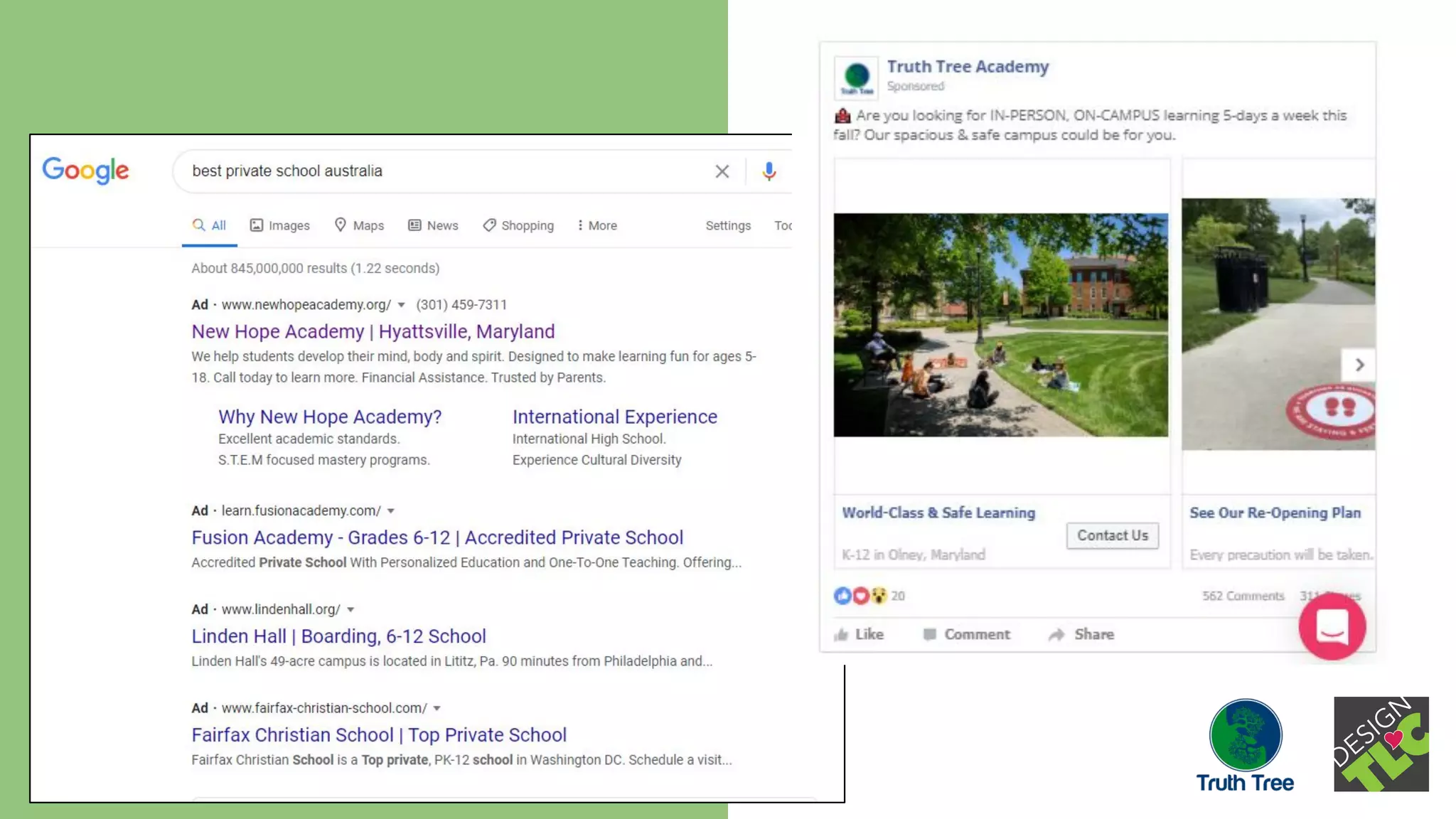Image resolution: width=1456 pixels, height=819 pixels.
Task: Click in the Google search input field
Action: pos(441,171)
